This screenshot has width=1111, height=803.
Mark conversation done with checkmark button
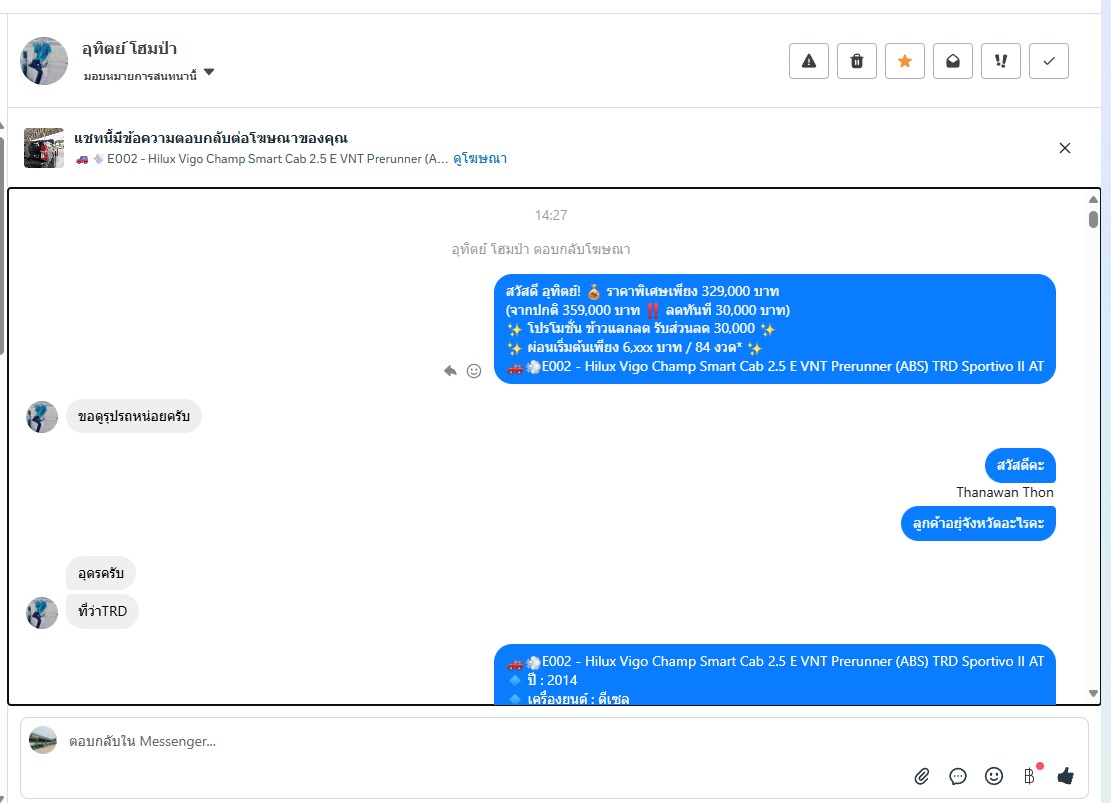pyautogui.click(x=1049, y=61)
